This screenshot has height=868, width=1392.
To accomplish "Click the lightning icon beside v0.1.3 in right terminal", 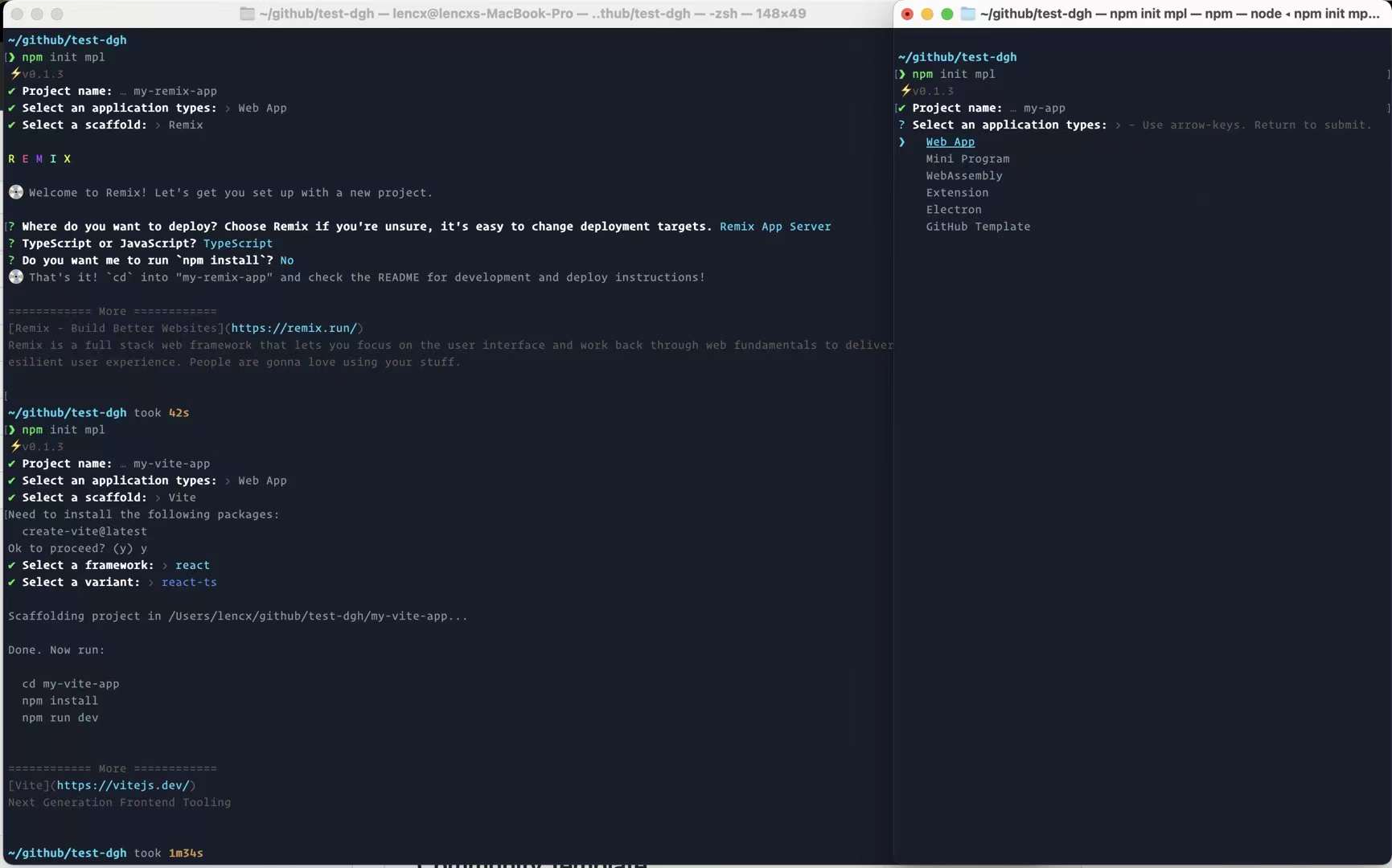I will 905,91.
